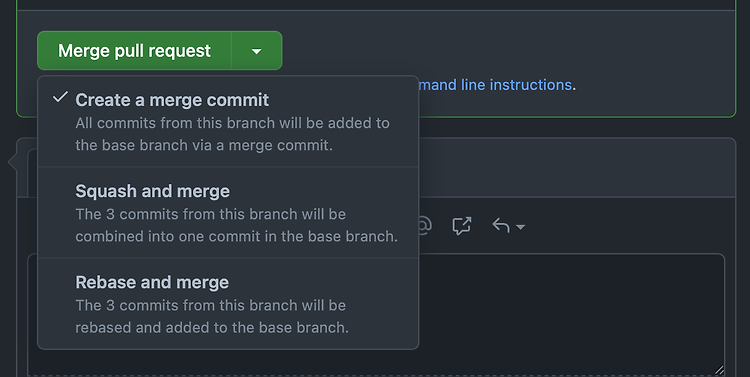Screen dimensions: 750x377
Task: Expand the saved replies dropdown caret
Action: [520, 227]
